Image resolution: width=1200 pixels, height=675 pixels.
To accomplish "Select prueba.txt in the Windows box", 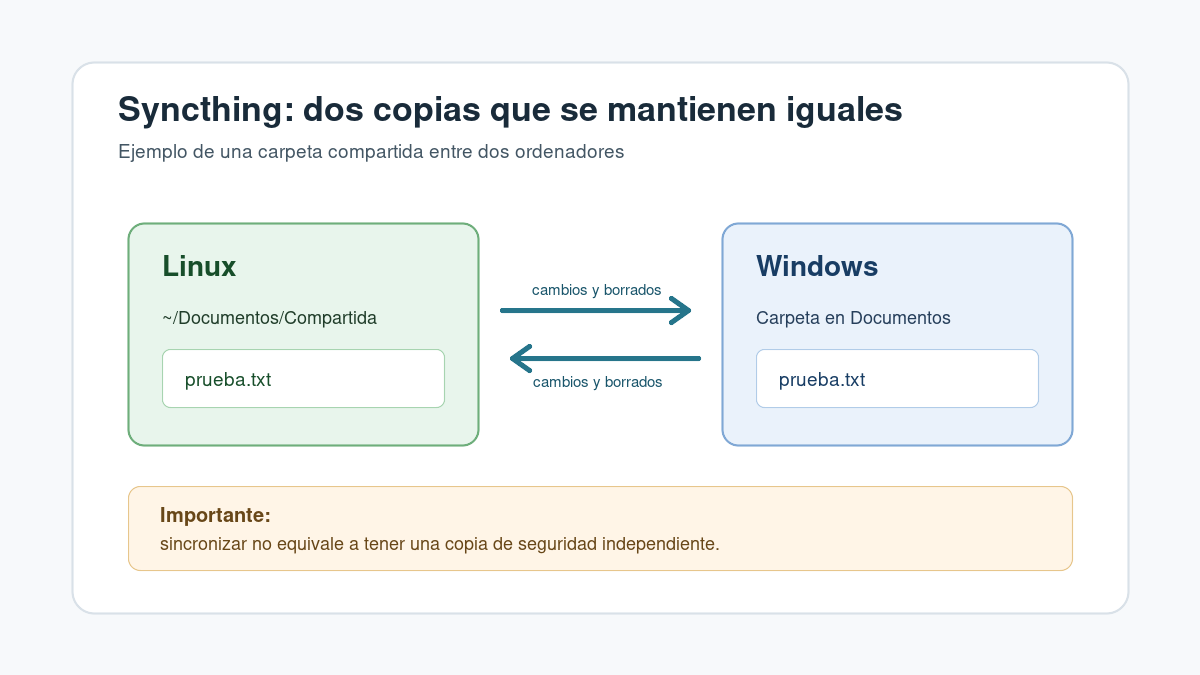I will (x=897, y=379).
